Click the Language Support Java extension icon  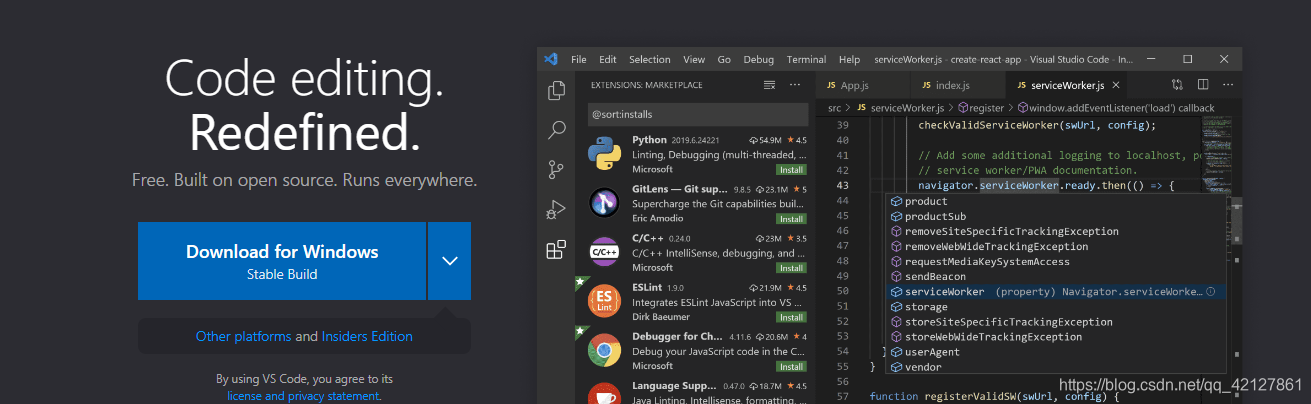[606, 393]
